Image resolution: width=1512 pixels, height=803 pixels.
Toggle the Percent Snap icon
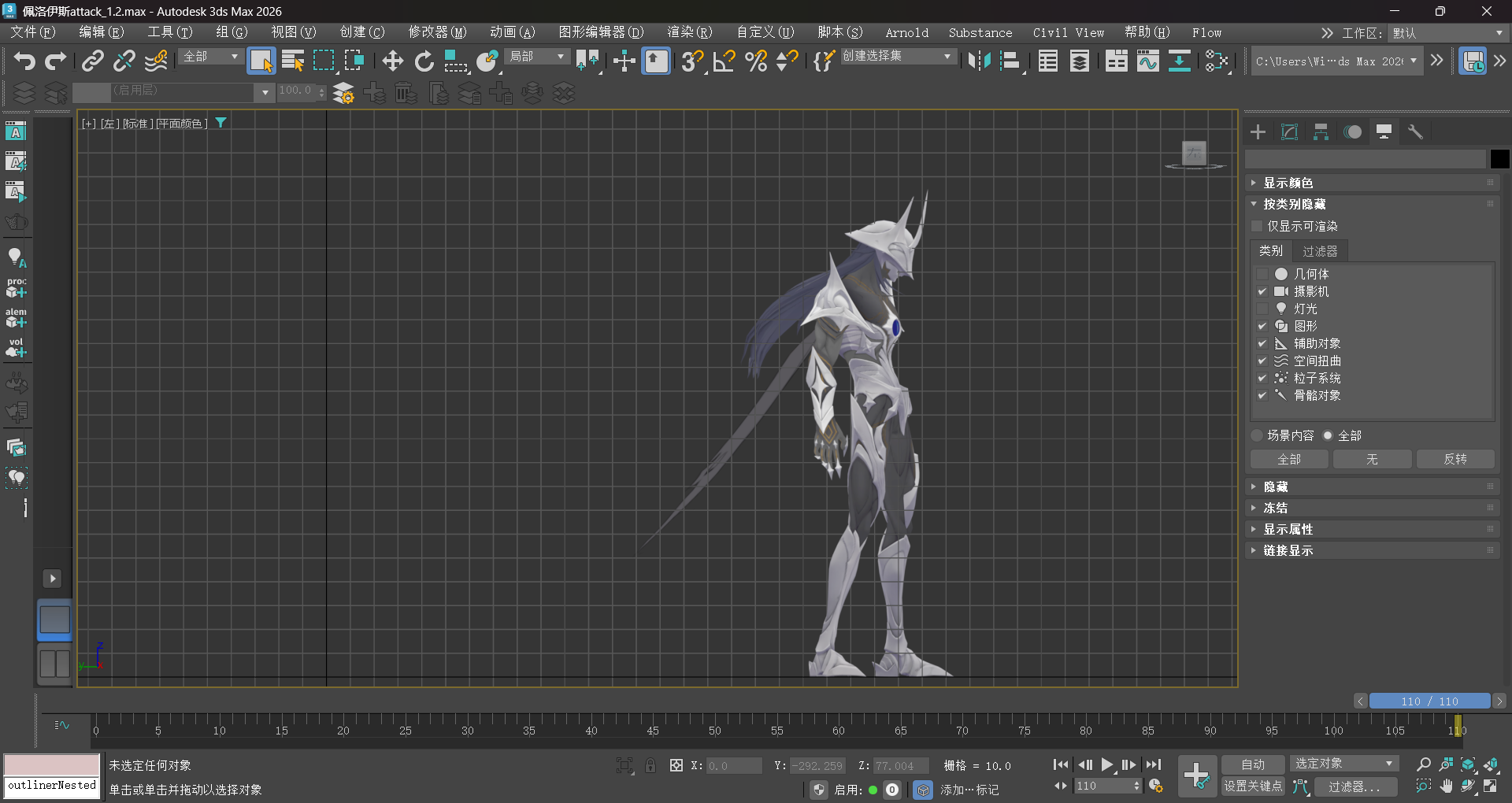pos(756,61)
